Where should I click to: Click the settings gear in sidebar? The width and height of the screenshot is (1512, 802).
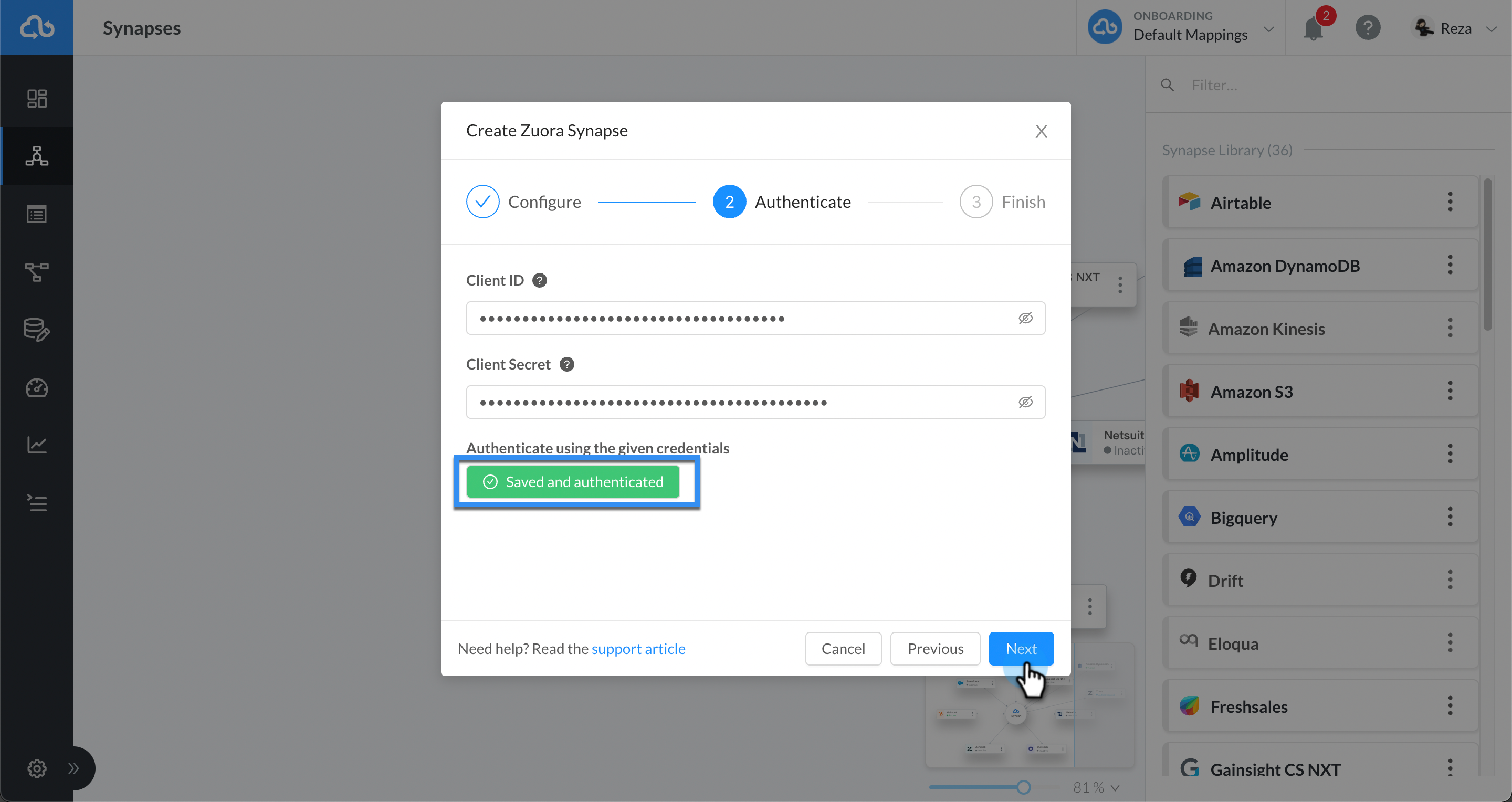pyautogui.click(x=36, y=768)
